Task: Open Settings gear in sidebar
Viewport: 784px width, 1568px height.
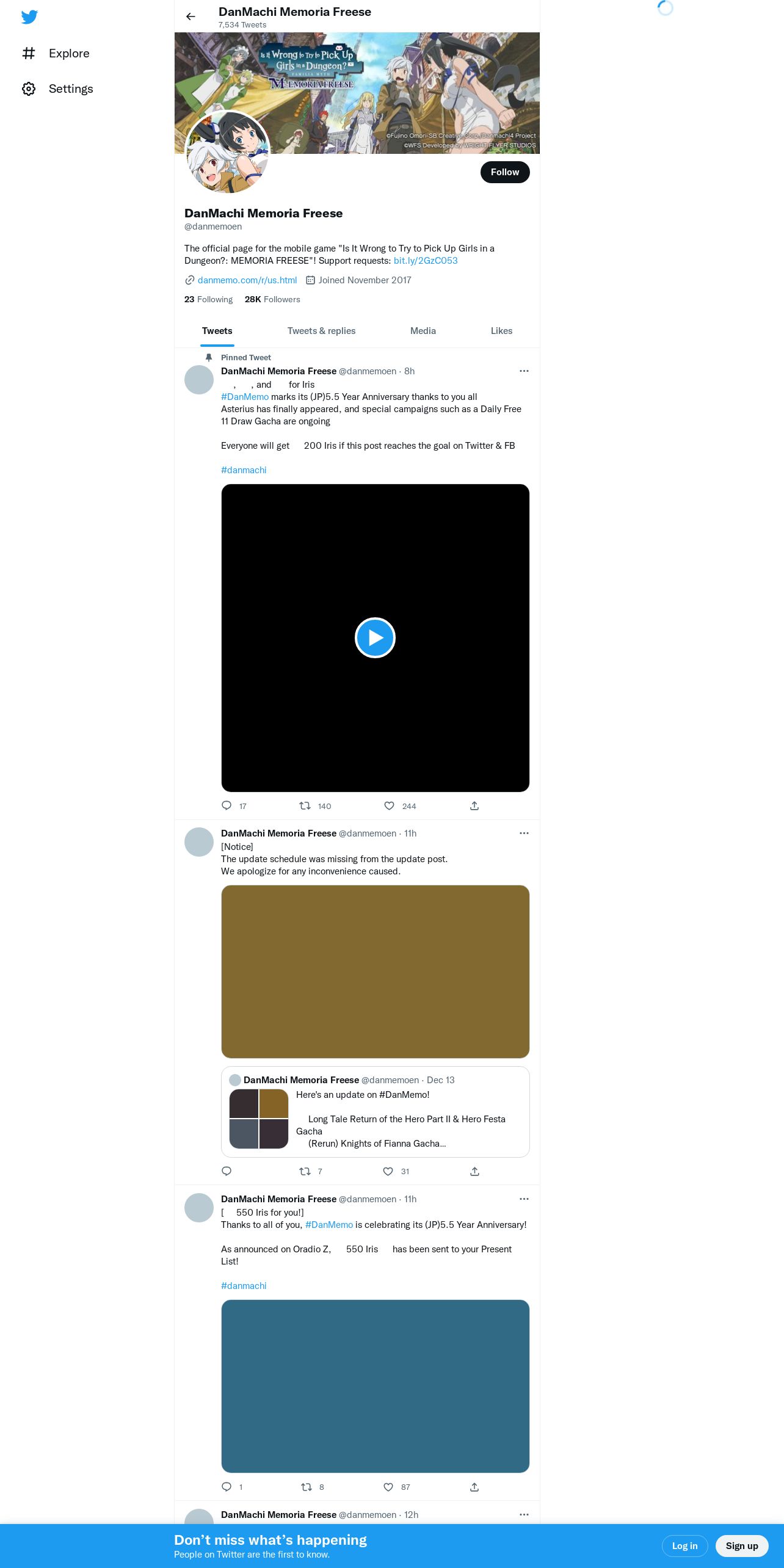Action: (x=29, y=89)
